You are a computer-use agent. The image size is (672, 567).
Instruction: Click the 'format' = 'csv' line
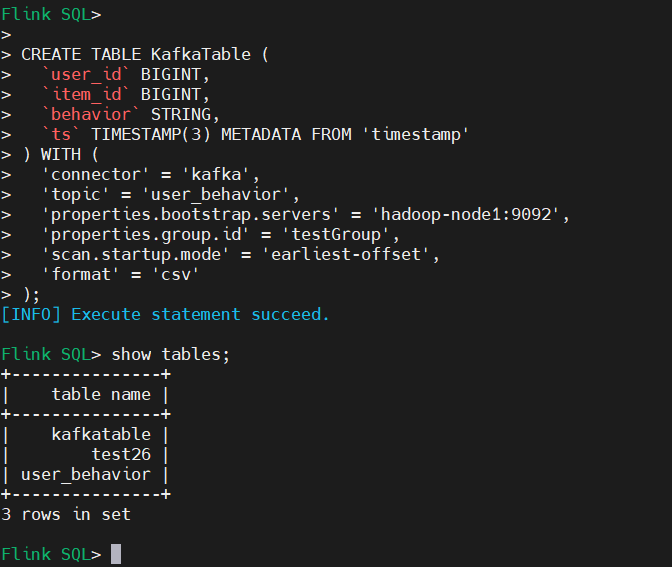(120, 274)
